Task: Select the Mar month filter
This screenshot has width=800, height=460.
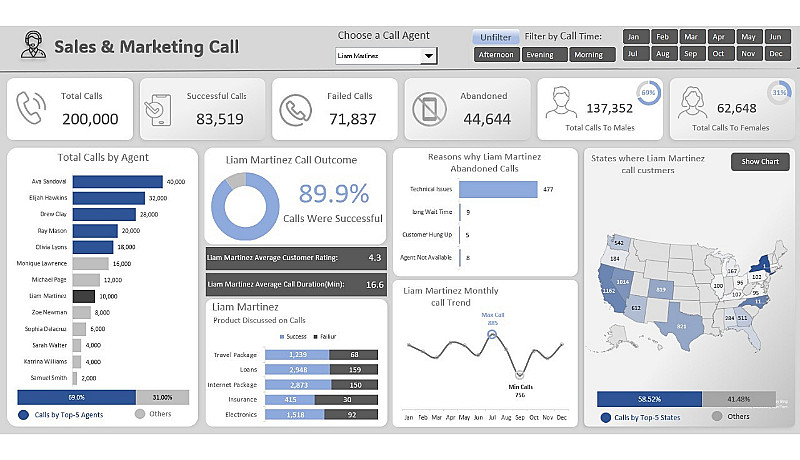Action: [692, 37]
